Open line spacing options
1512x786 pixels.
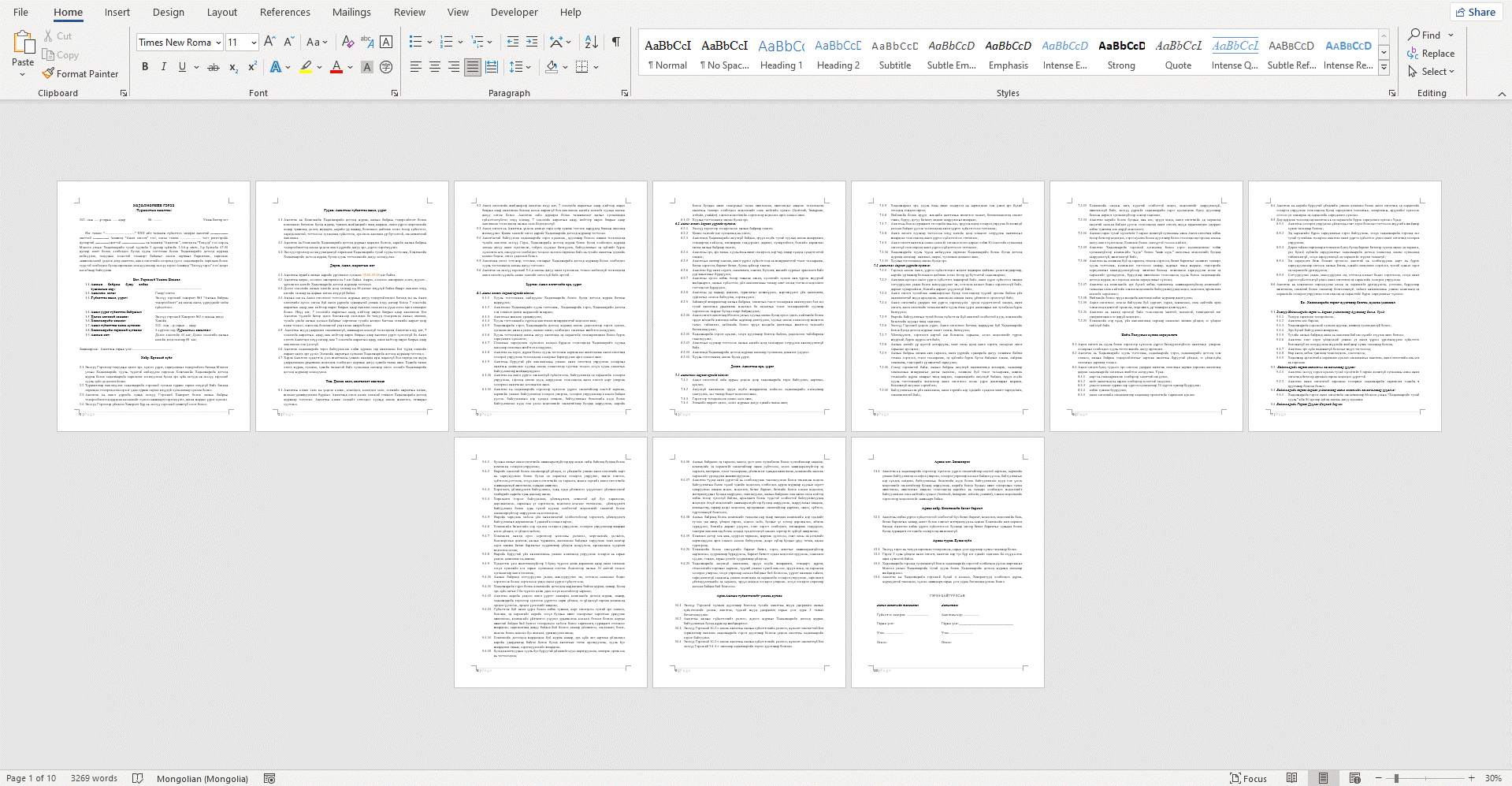coord(516,67)
